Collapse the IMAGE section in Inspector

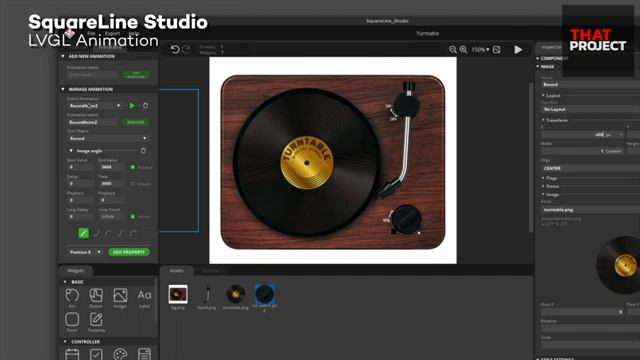pyautogui.click(x=538, y=66)
